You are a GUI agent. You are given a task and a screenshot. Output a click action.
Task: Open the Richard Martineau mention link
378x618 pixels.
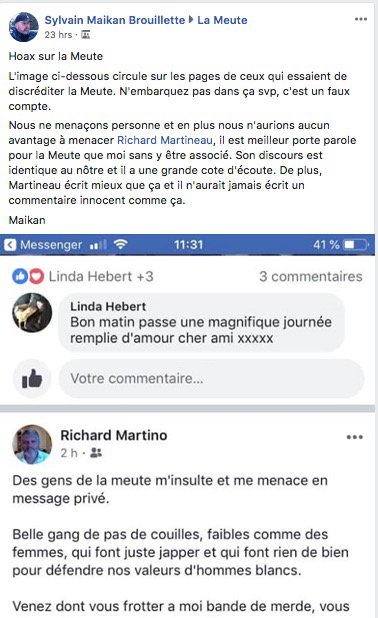coord(165,140)
